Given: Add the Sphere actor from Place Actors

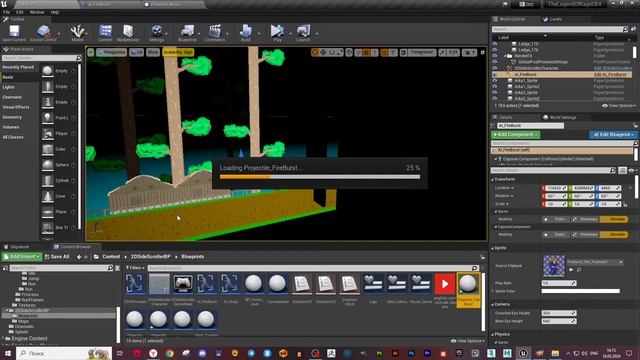Looking at the screenshot, I should [59, 165].
